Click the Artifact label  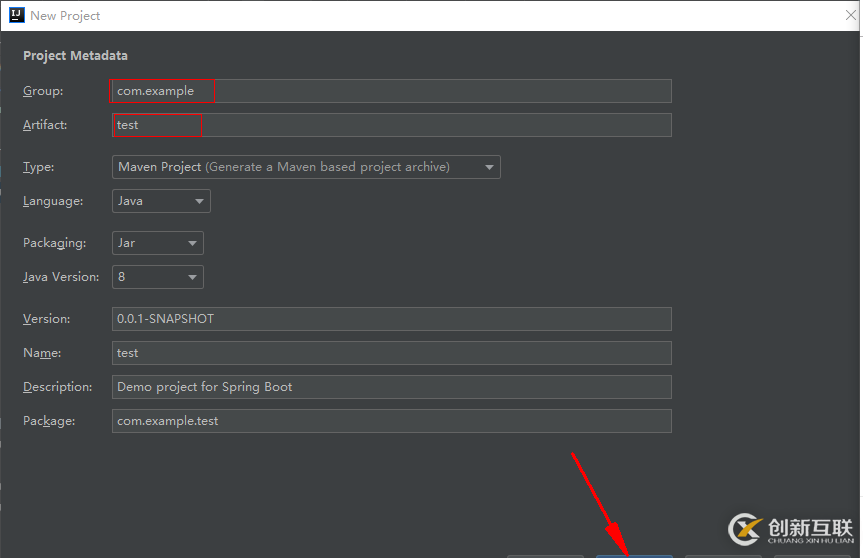coord(45,125)
